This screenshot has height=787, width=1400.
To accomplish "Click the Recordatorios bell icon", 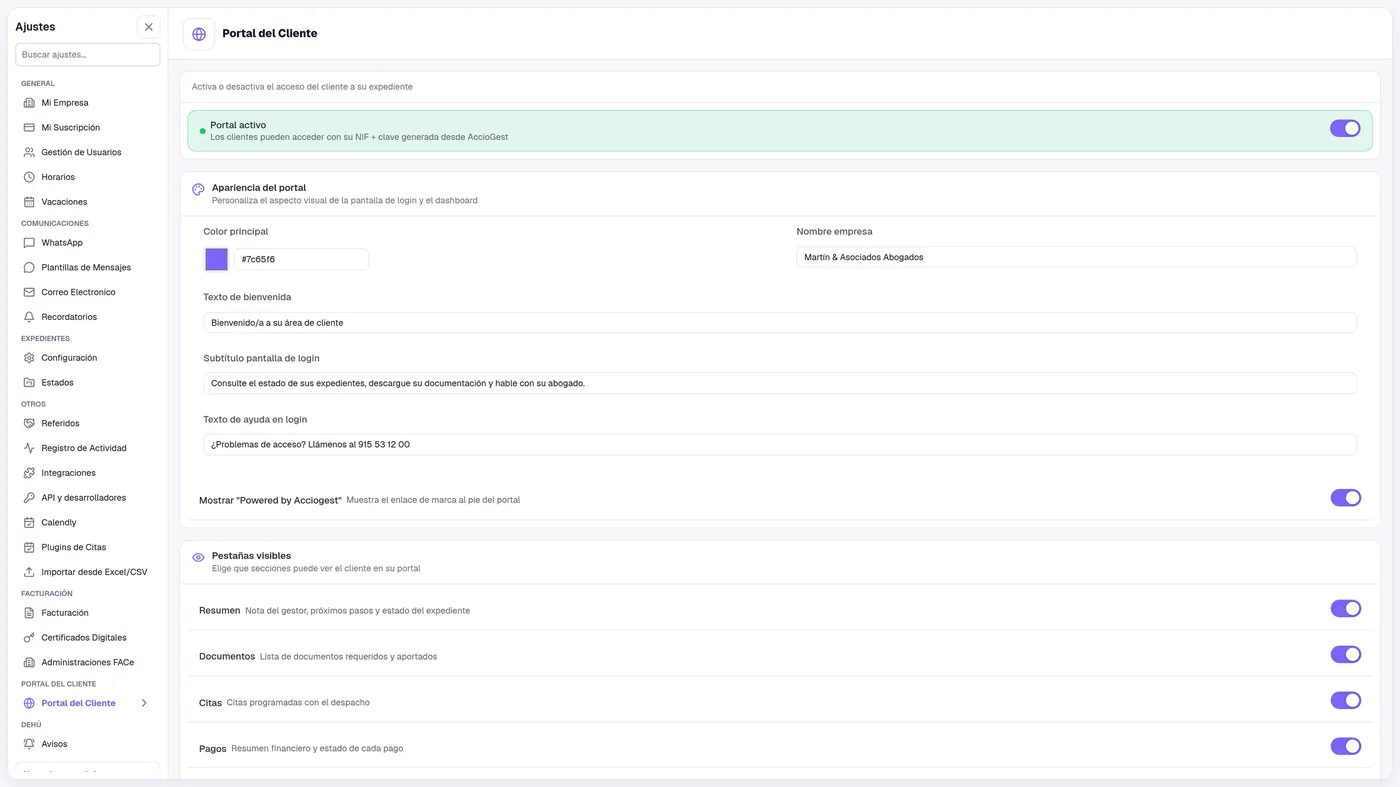I will coord(29,317).
